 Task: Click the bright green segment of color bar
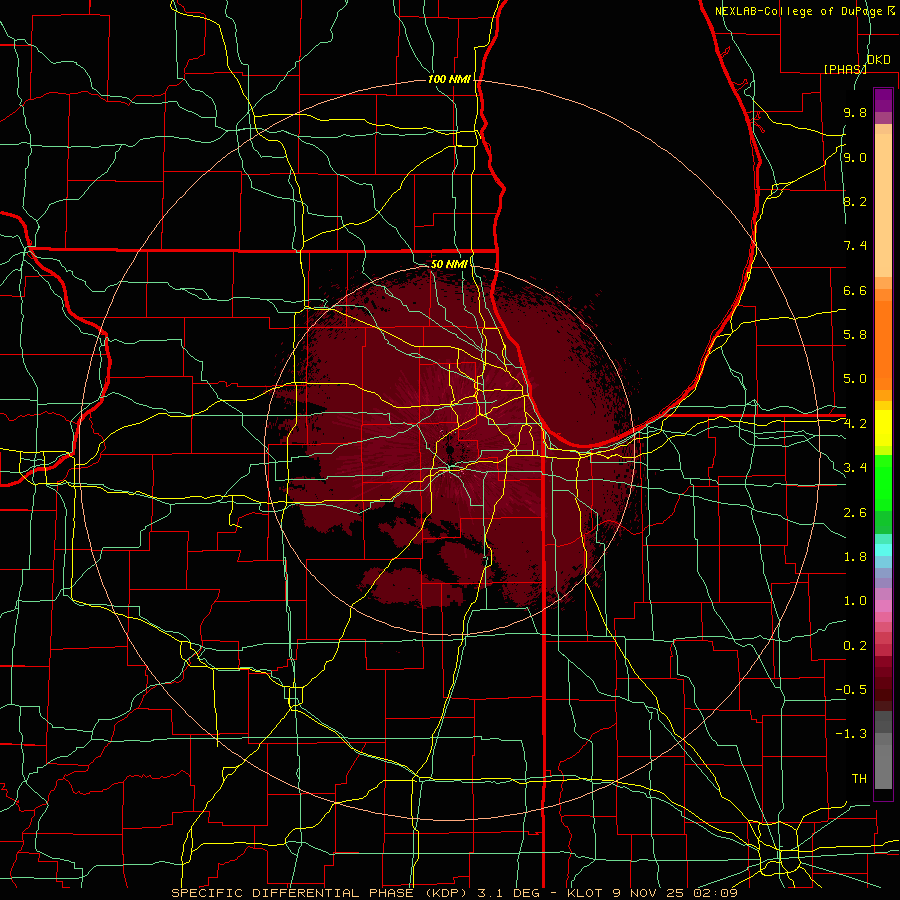pyautogui.click(x=883, y=482)
